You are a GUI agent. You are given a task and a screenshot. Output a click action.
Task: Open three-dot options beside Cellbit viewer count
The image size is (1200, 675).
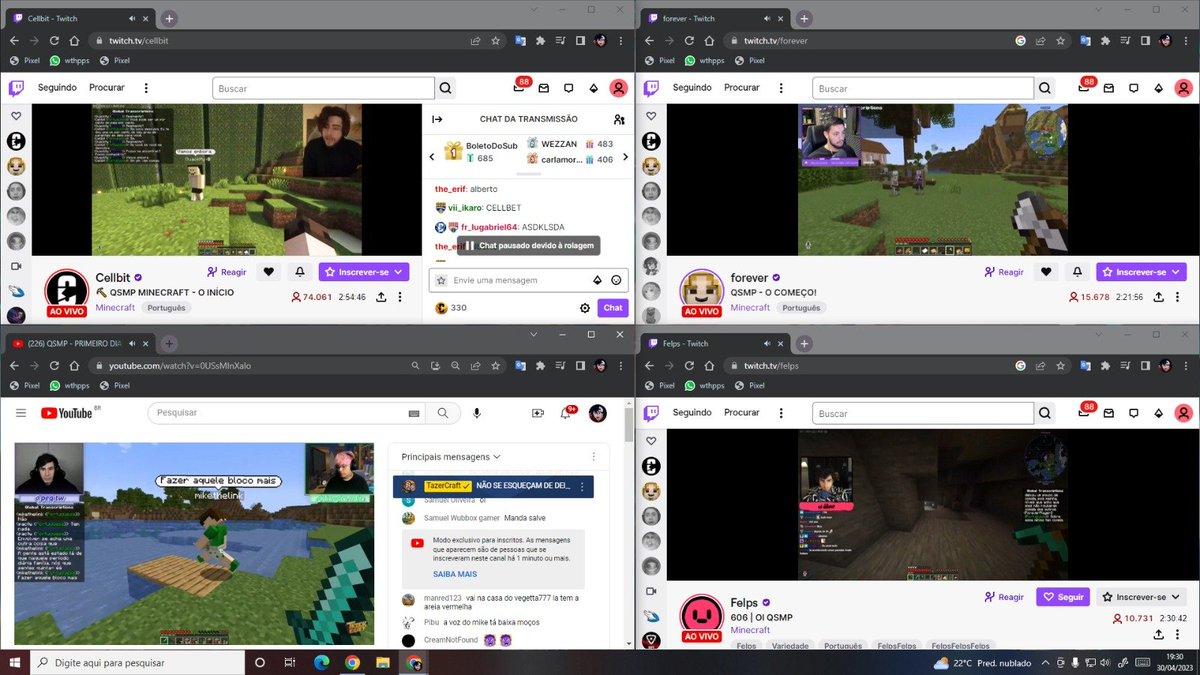pyautogui.click(x=400, y=297)
